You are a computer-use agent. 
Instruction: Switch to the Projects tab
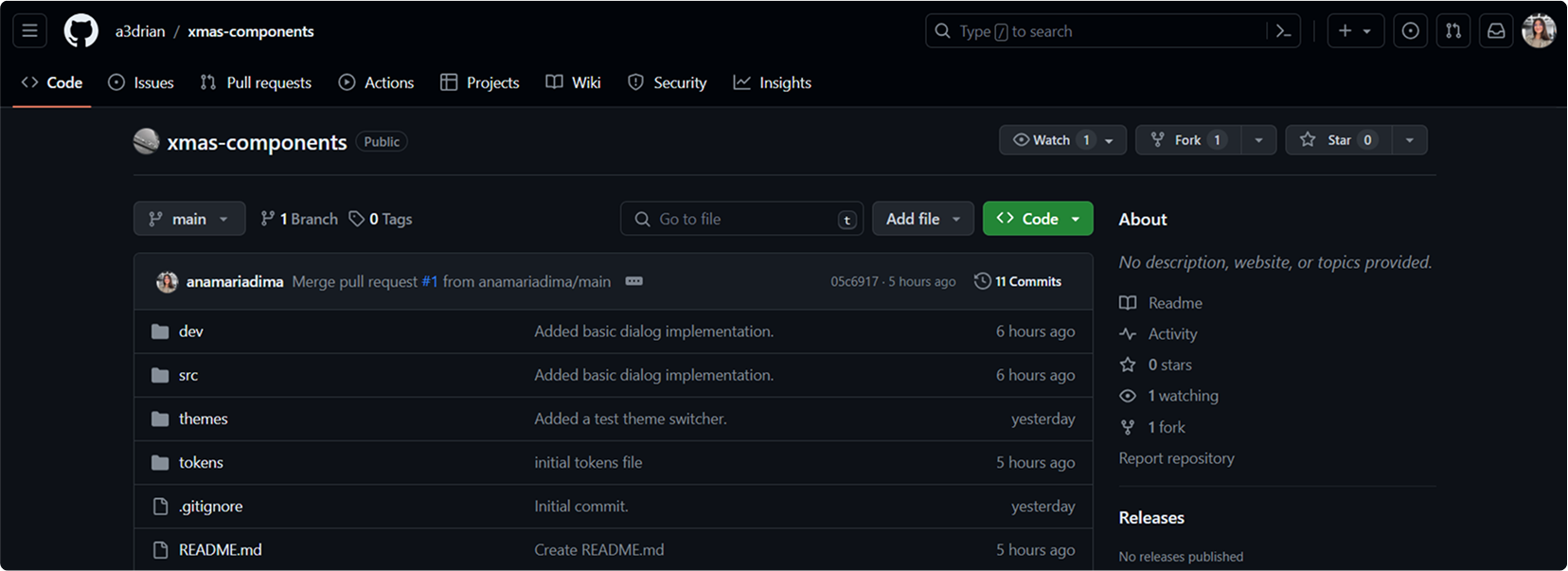point(480,83)
